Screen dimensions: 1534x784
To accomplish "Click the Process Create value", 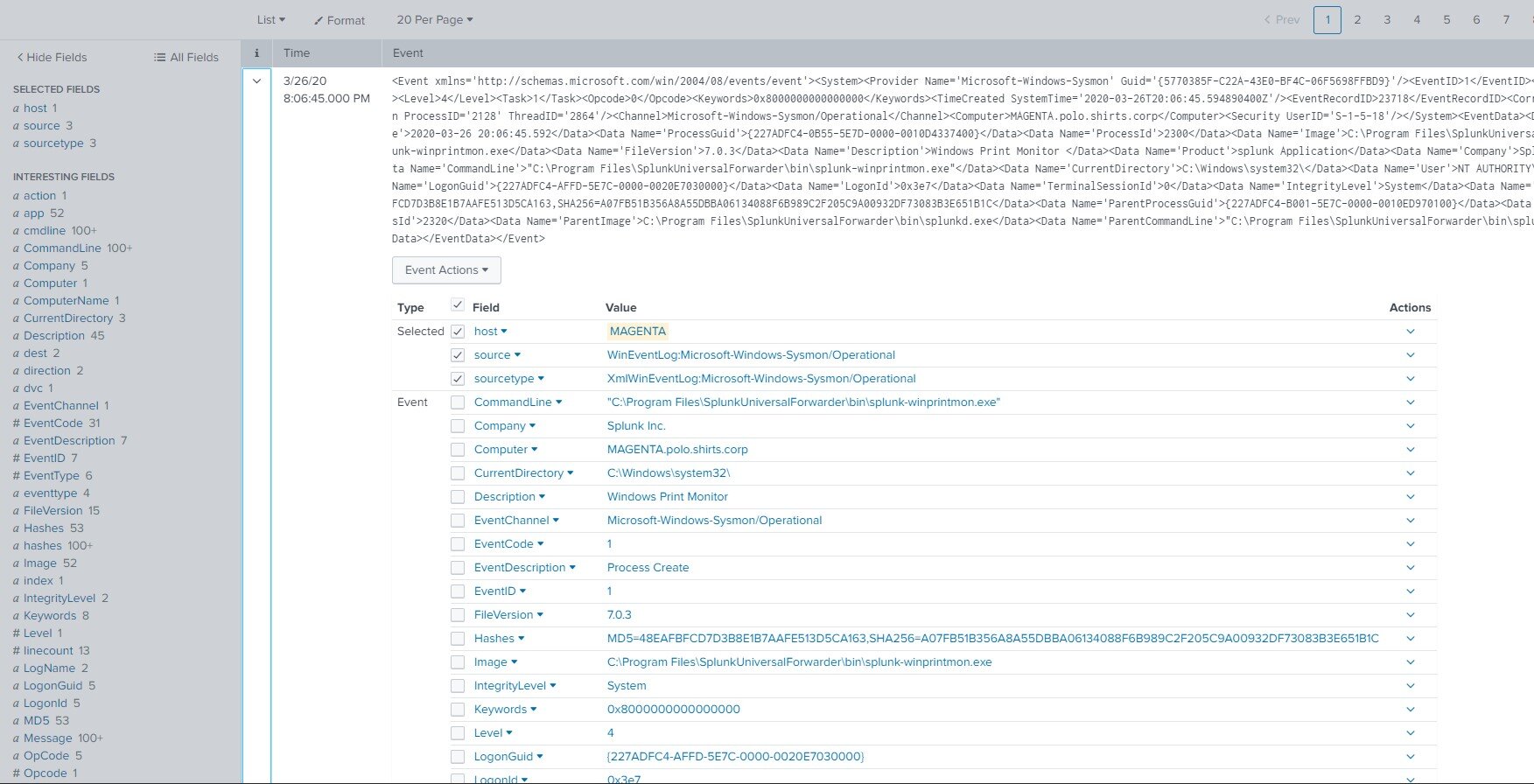I will 648,568.
